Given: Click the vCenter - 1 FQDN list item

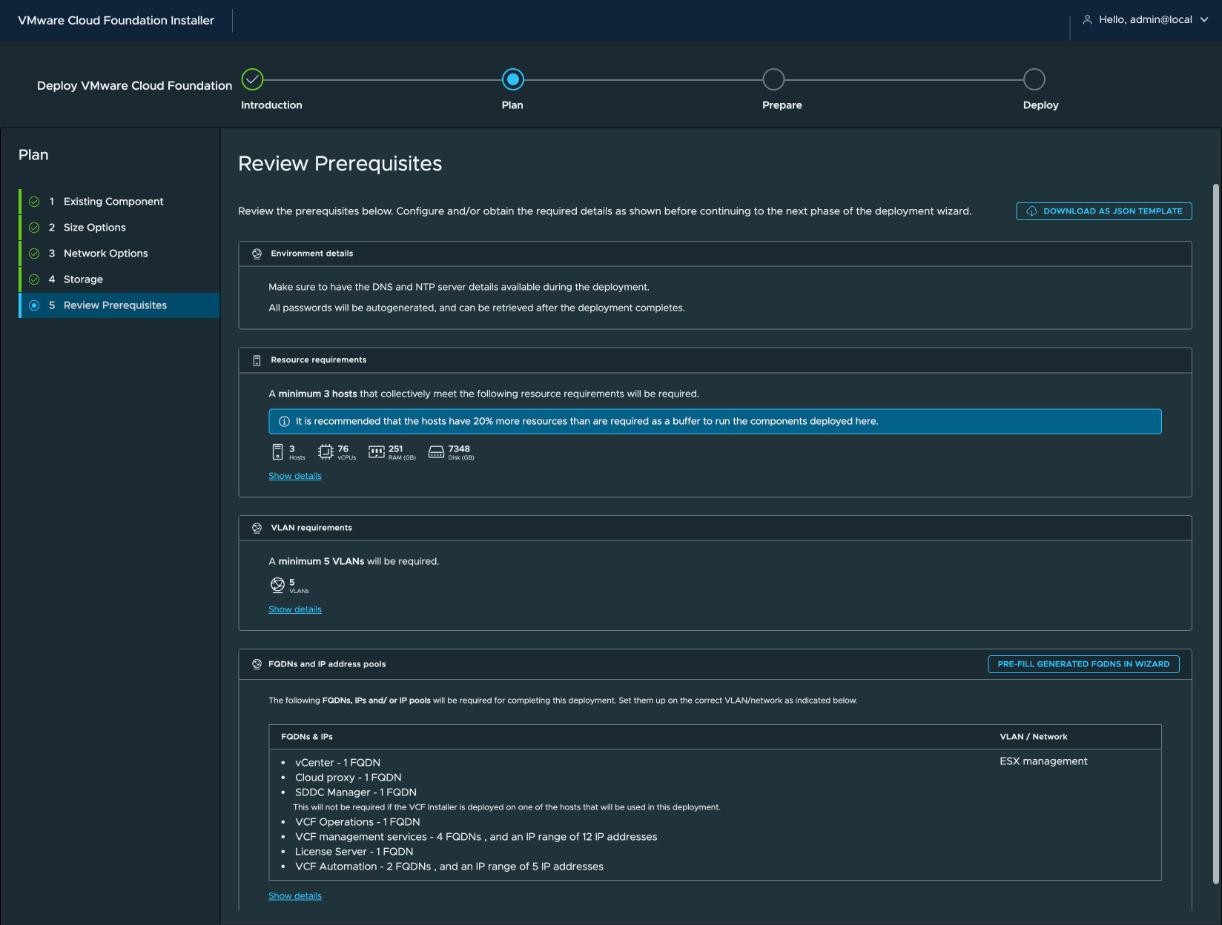Looking at the screenshot, I should click(338, 763).
